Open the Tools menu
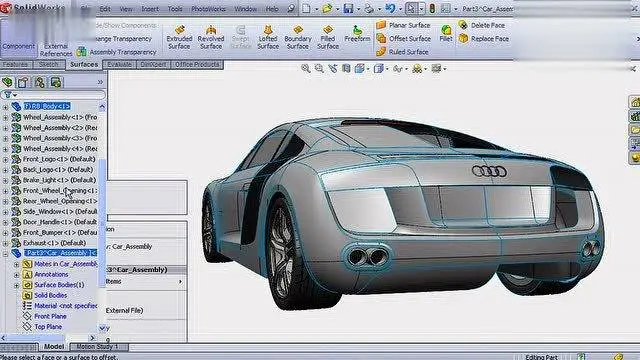This screenshot has width=640, height=360. coord(175,9)
